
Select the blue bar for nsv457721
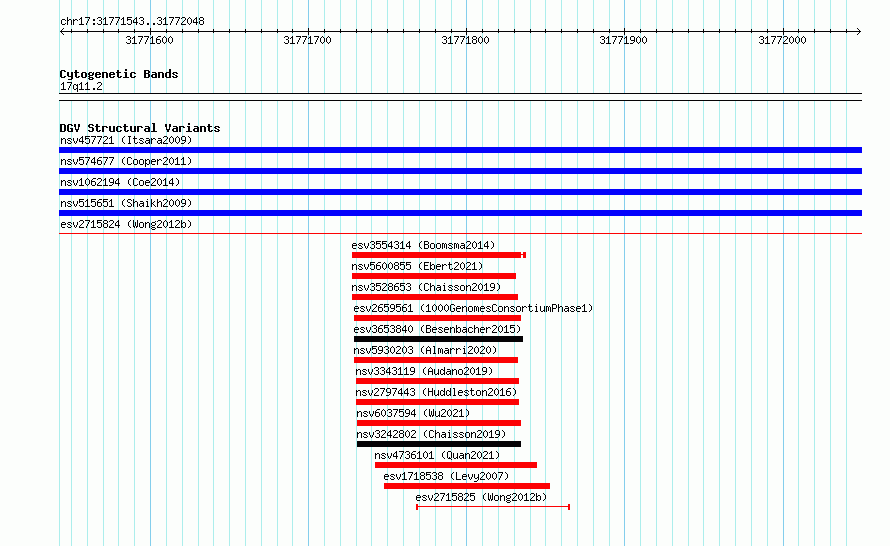pyautogui.click(x=460, y=150)
